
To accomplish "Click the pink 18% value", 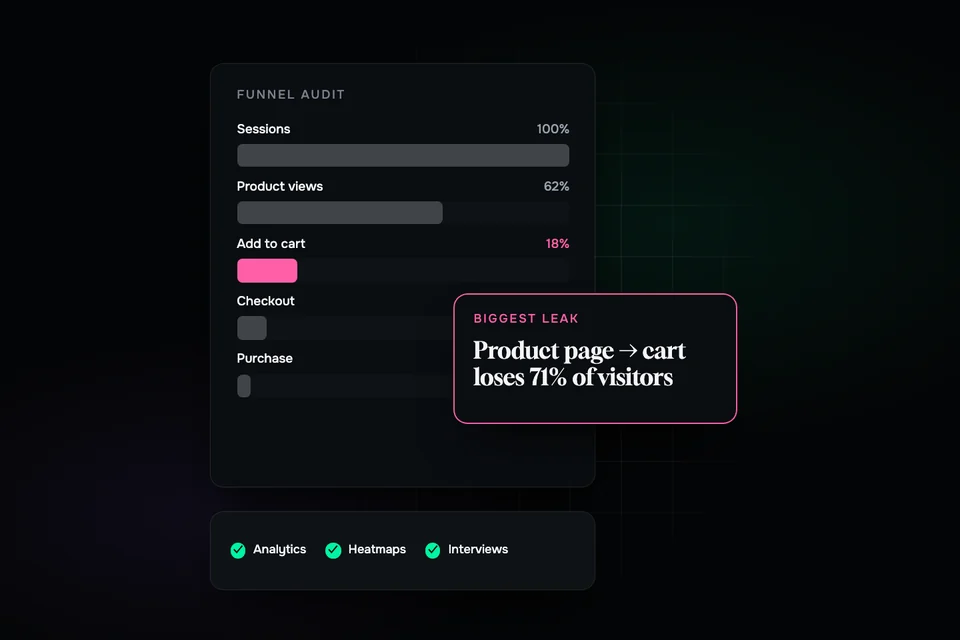I will tap(557, 244).
